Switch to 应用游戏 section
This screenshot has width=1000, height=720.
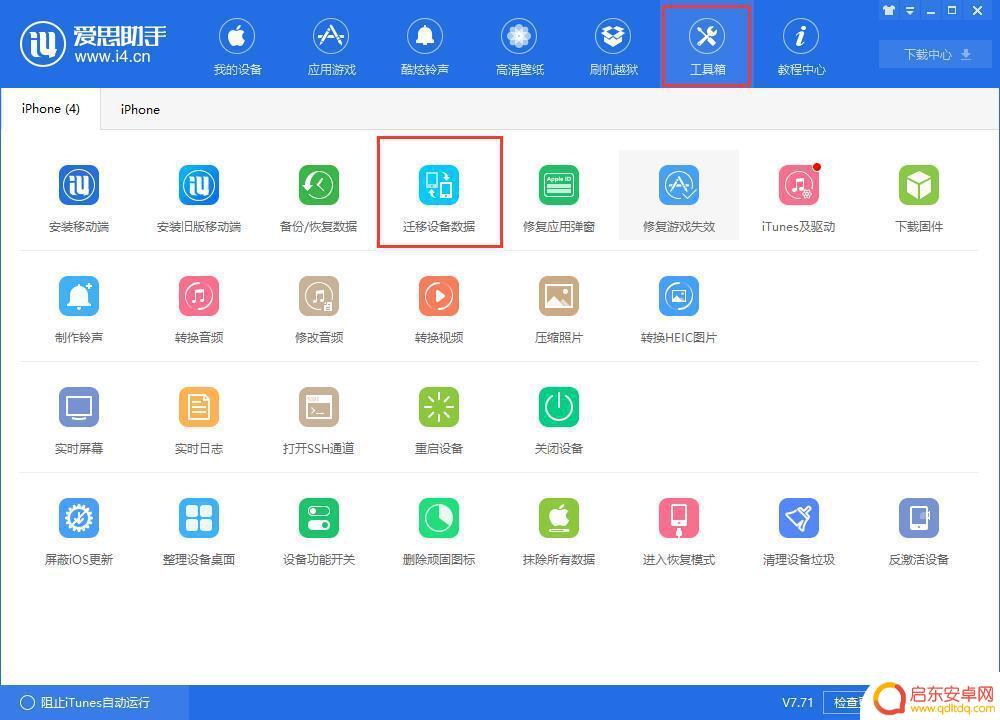[331, 47]
